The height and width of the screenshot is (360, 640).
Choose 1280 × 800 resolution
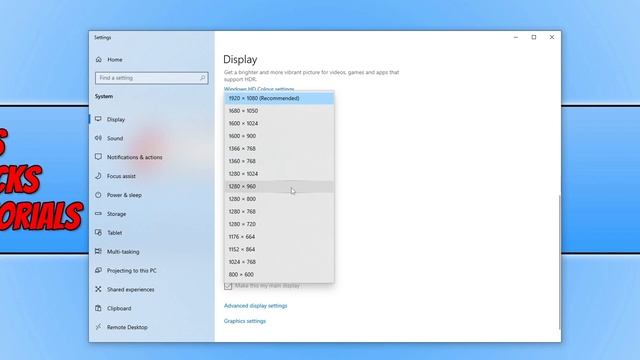279,199
